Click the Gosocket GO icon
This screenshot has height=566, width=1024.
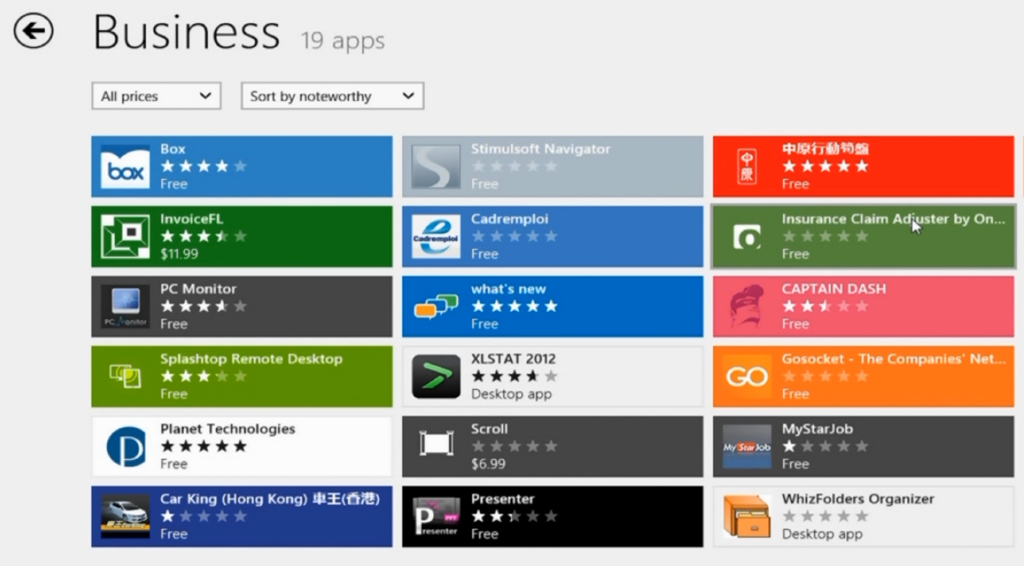click(747, 376)
